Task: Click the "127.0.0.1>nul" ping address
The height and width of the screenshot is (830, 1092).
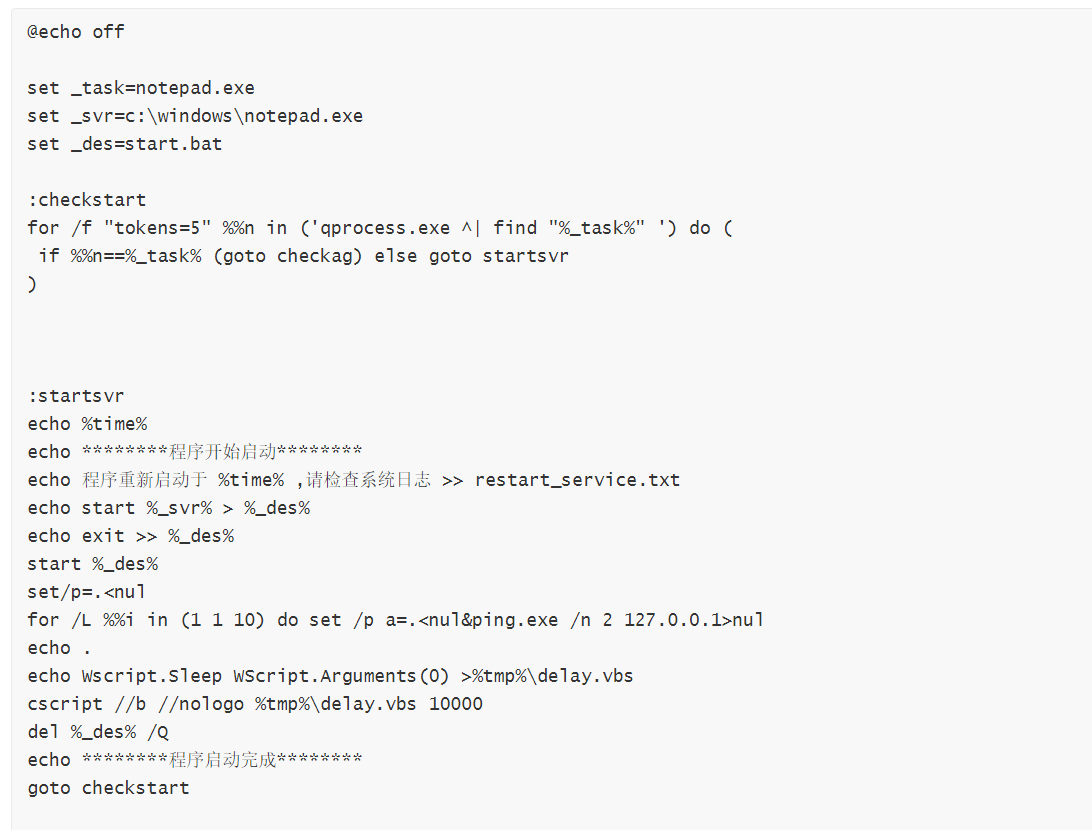Action: 694,620
